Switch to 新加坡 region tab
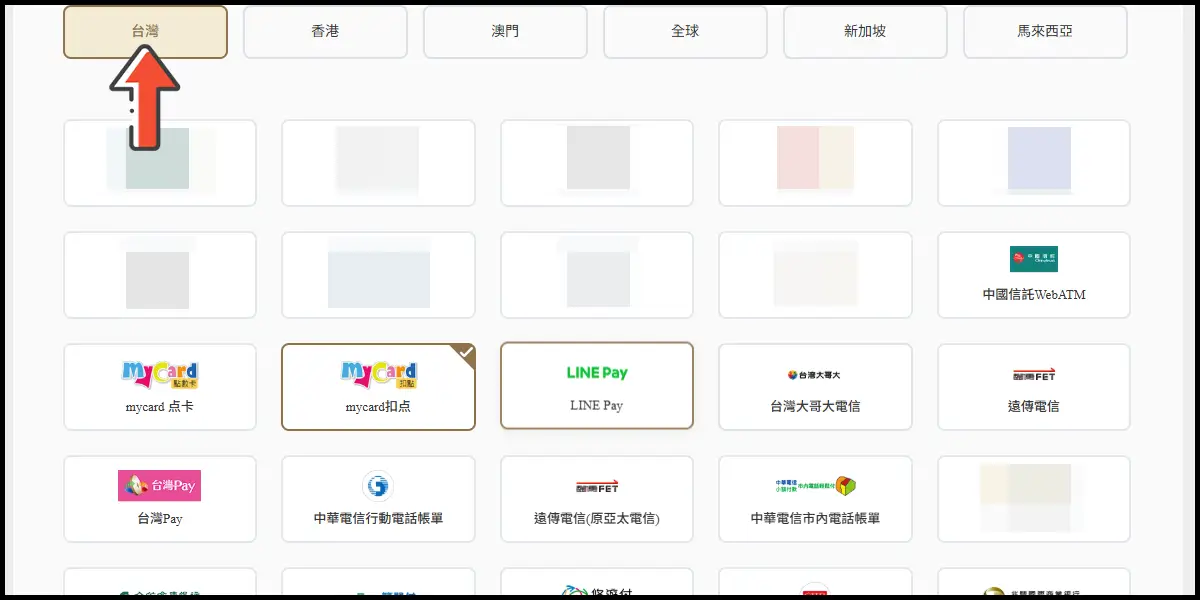The height and width of the screenshot is (600, 1200). [865, 32]
